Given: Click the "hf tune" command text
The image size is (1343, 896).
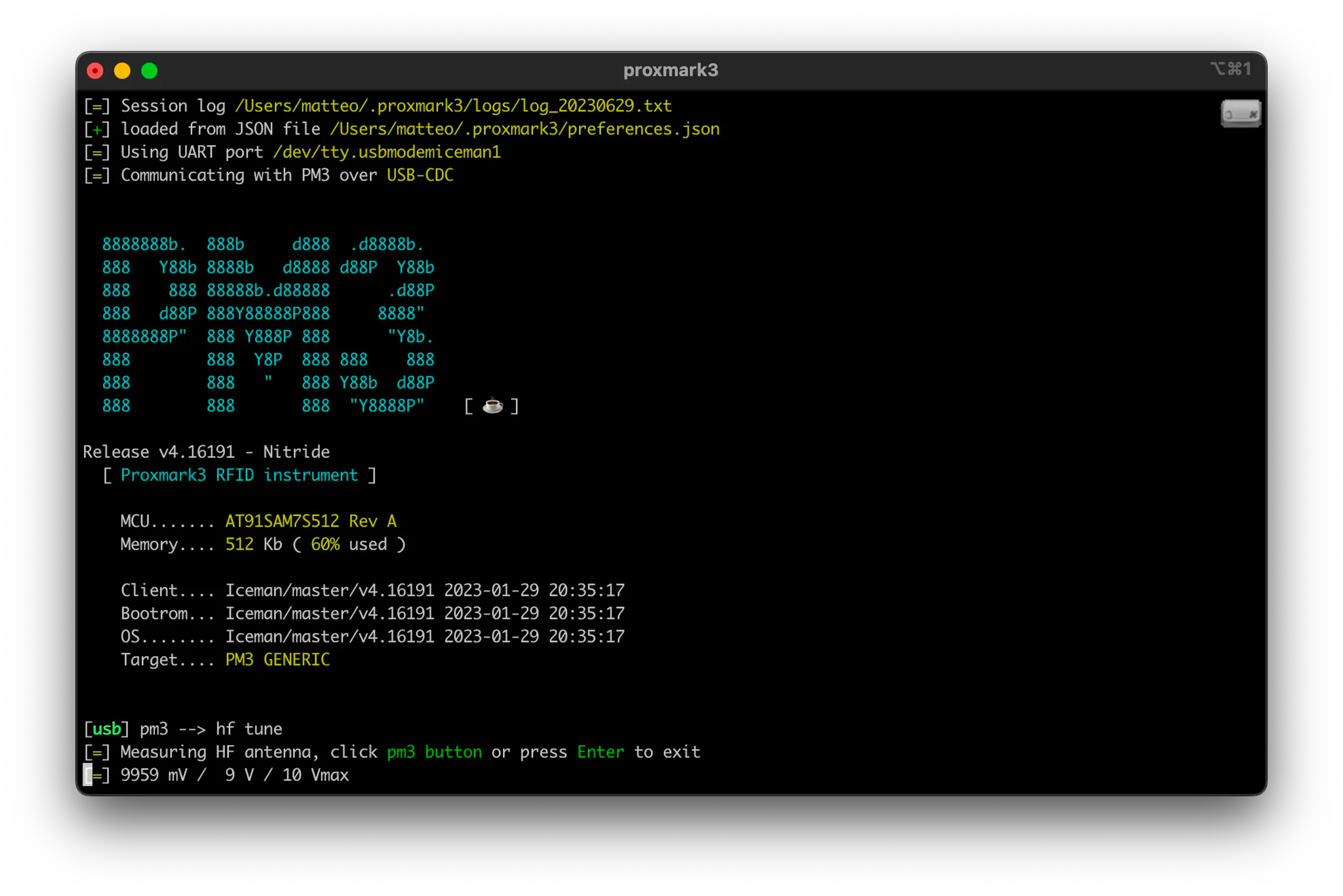Looking at the screenshot, I should 249,729.
